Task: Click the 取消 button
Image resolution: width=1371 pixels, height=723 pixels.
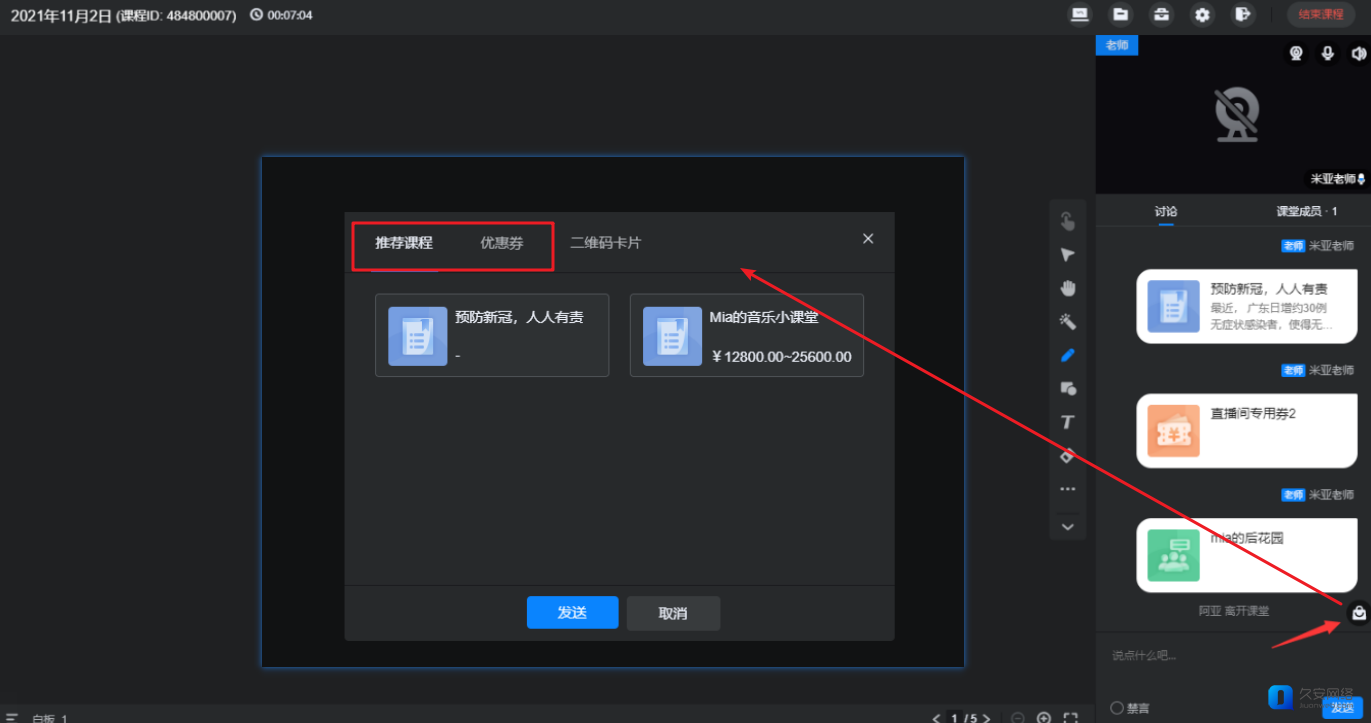Action: (x=673, y=613)
